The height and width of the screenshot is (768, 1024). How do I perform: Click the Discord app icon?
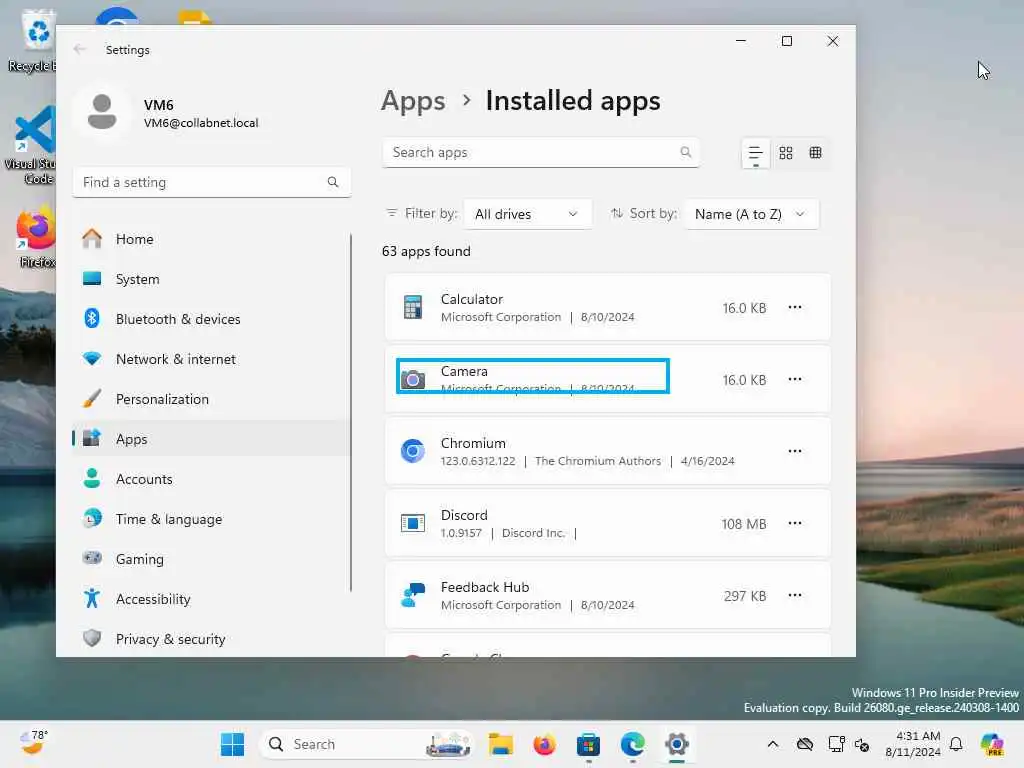tap(413, 523)
